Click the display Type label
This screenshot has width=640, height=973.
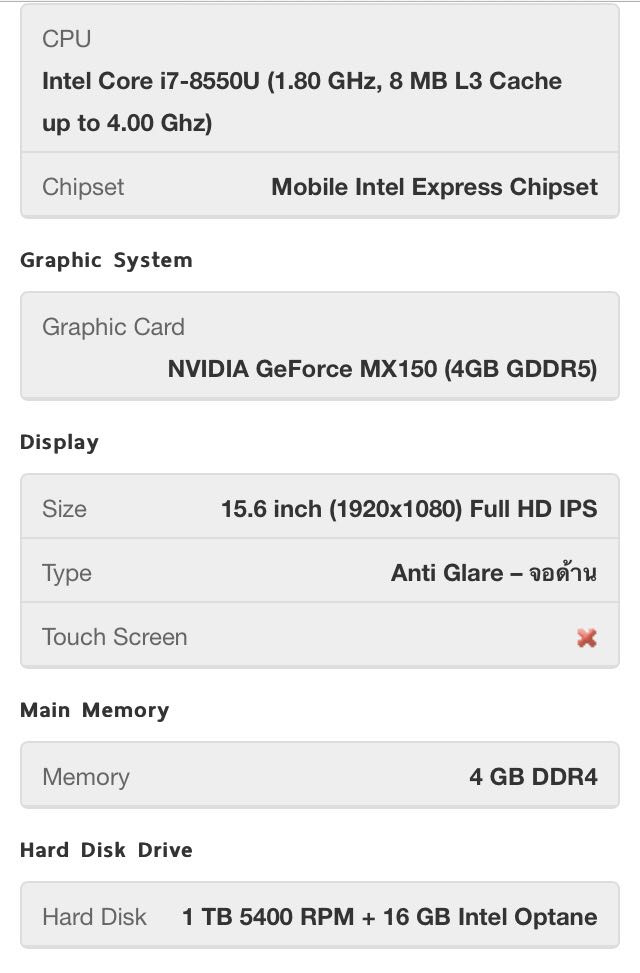pyautogui.click(x=66, y=573)
